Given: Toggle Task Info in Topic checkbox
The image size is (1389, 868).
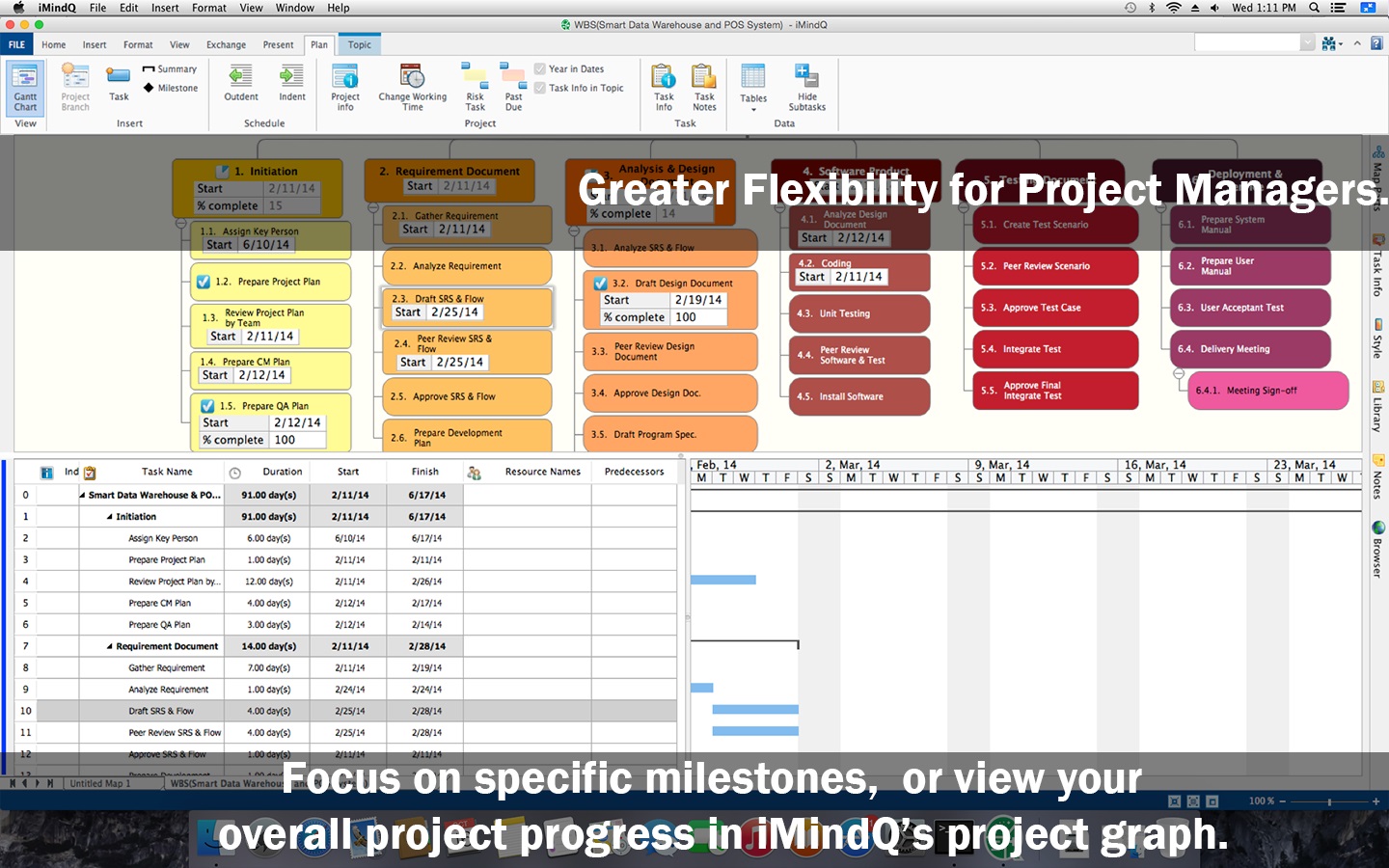Looking at the screenshot, I should [540, 88].
